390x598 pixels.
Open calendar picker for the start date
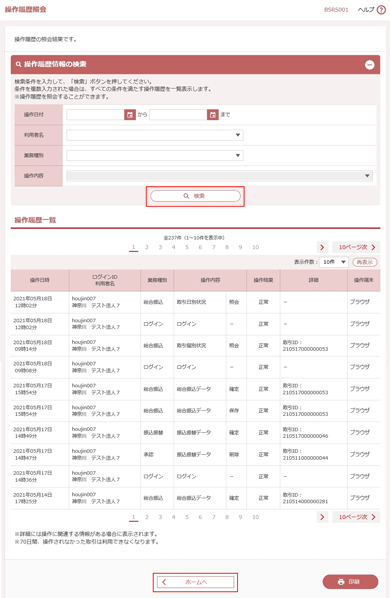130,114
